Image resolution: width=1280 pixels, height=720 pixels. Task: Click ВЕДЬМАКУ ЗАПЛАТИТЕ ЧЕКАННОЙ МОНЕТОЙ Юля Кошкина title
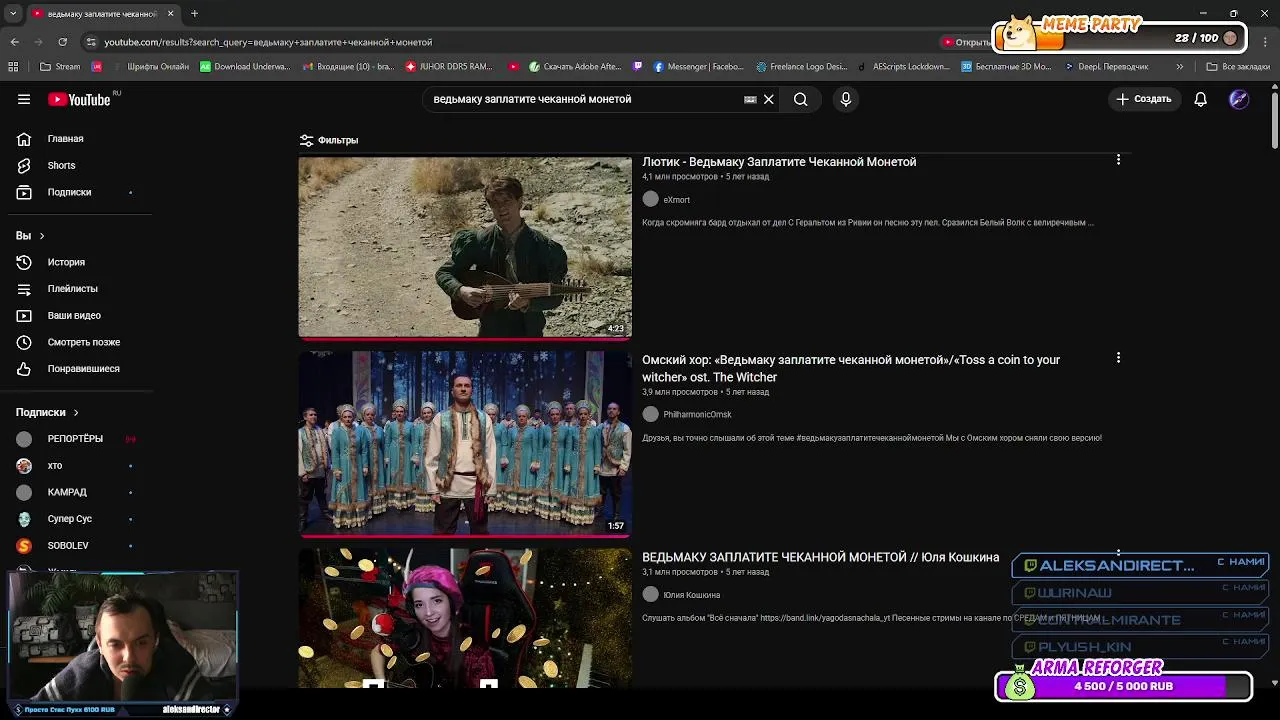point(820,557)
